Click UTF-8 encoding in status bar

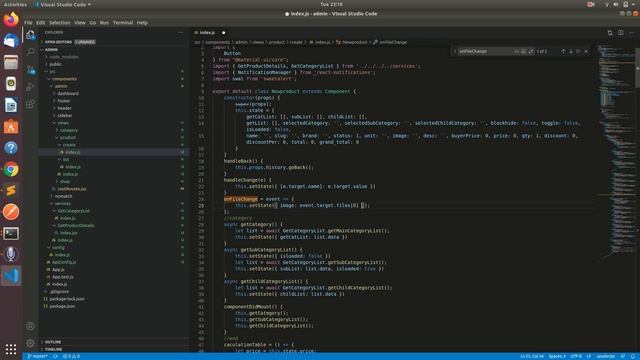click(576, 356)
